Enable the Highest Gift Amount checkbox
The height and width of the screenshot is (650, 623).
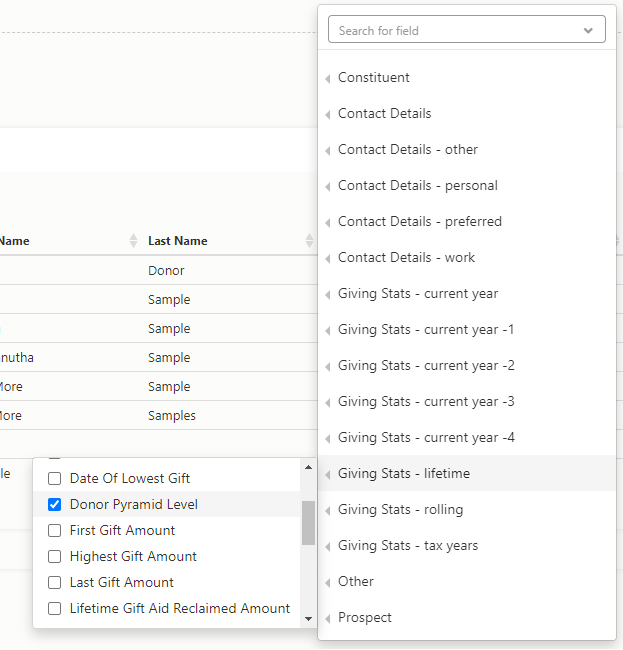[x=54, y=557]
